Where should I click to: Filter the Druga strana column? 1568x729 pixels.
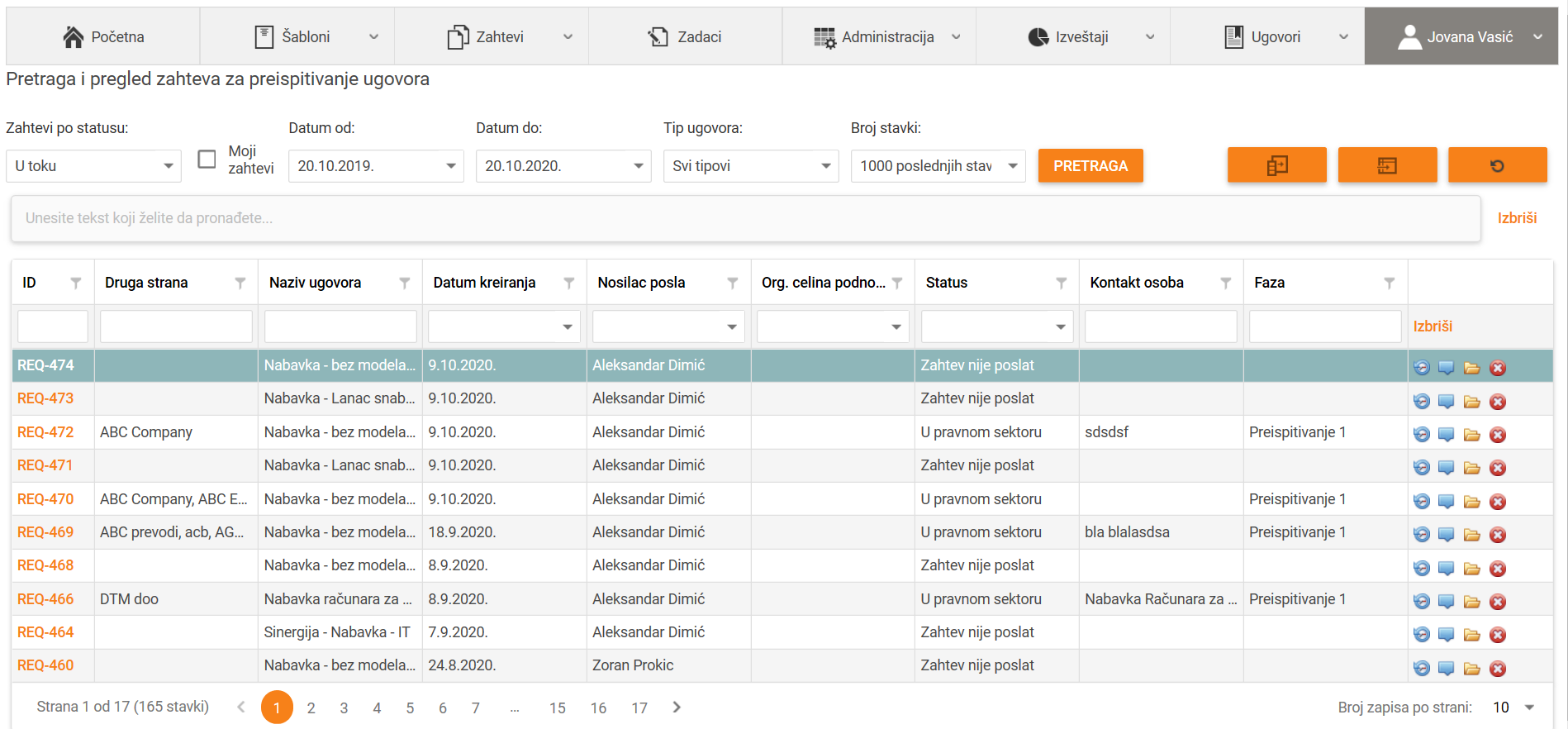point(240,283)
